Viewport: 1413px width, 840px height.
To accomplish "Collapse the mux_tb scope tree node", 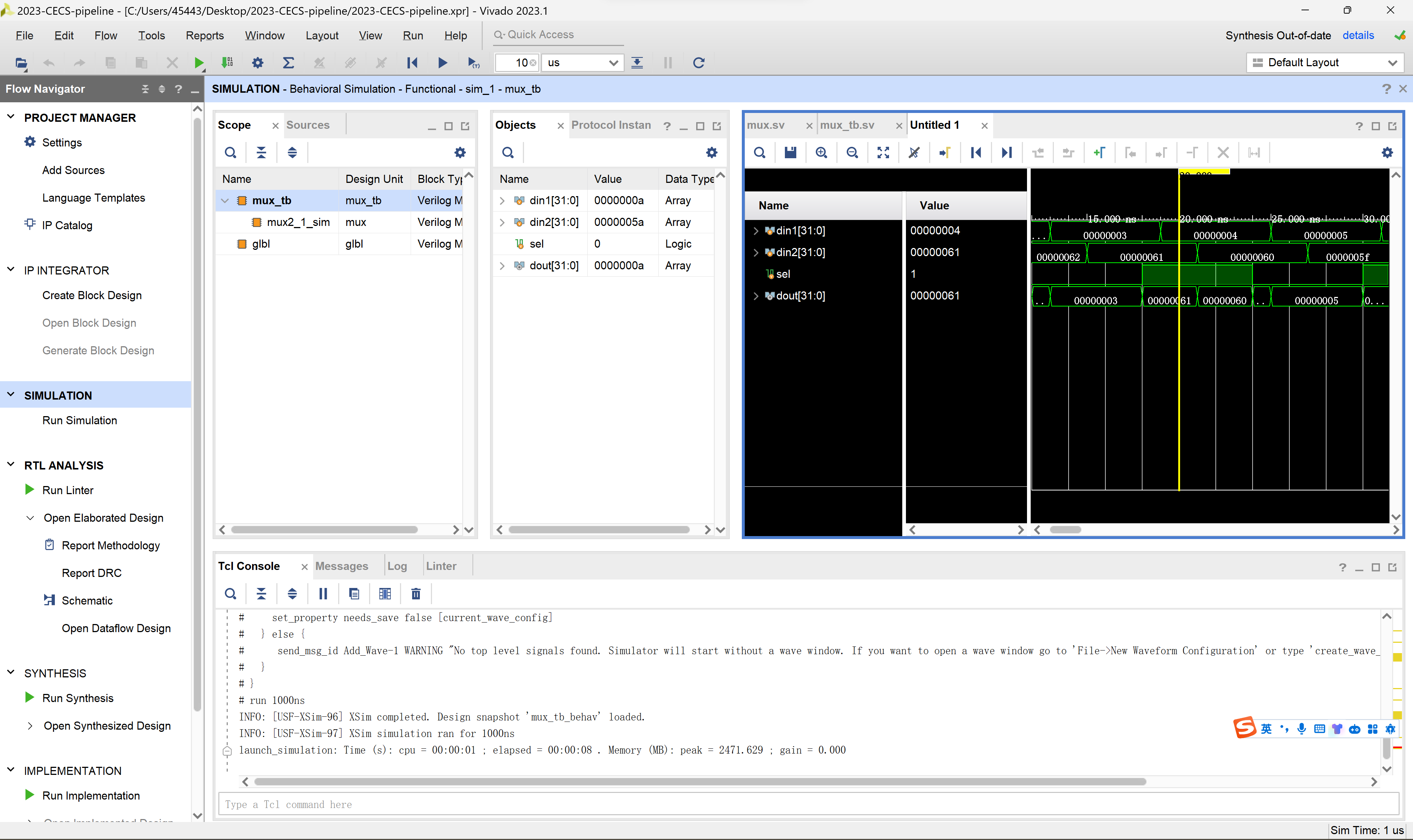I will tap(225, 201).
